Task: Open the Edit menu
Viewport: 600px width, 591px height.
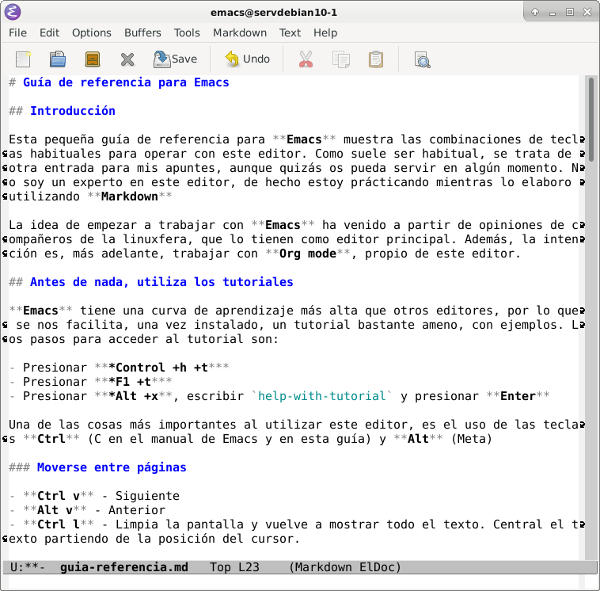Action: pyautogui.click(x=49, y=33)
